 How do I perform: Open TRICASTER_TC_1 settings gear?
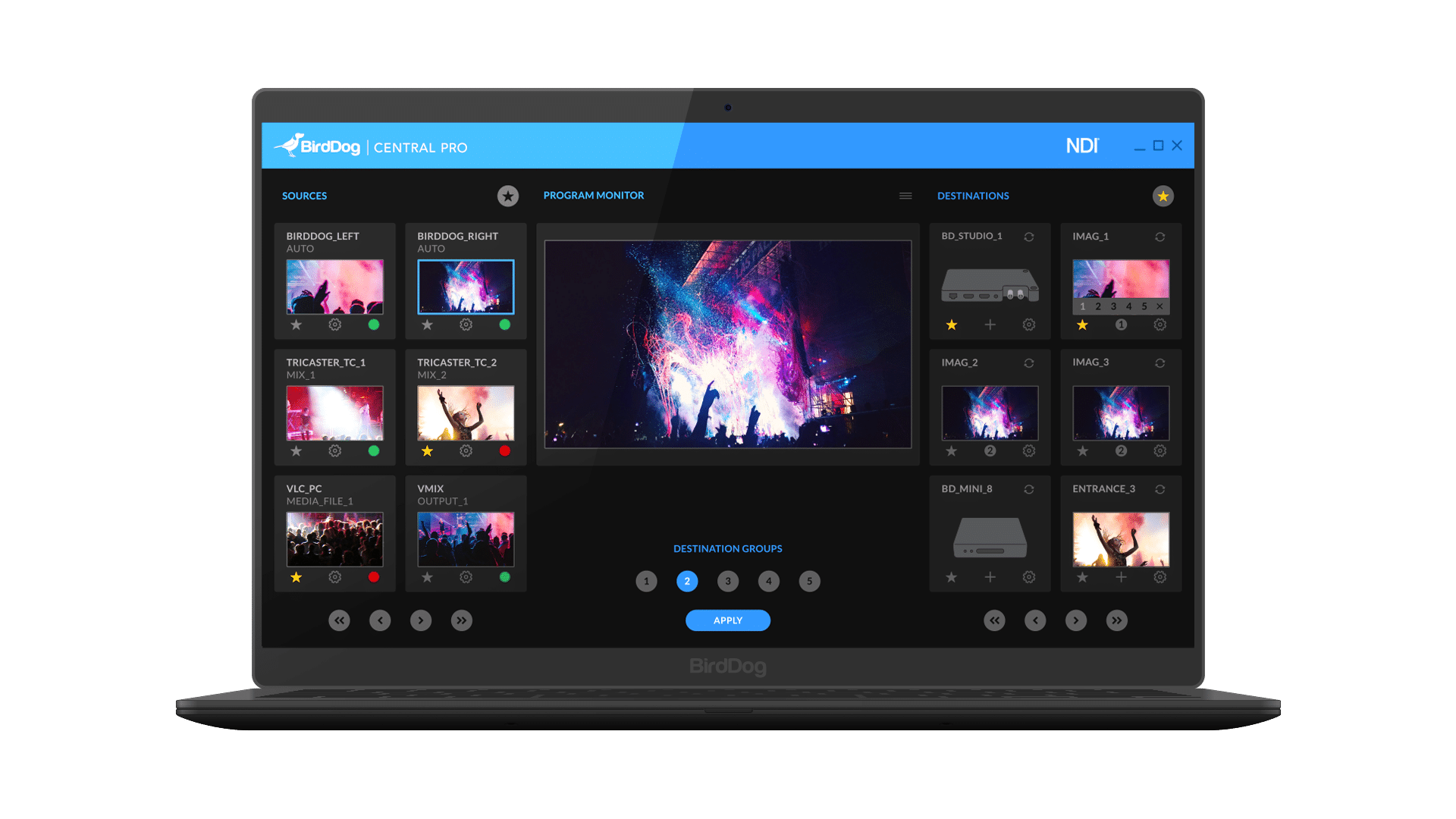tap(335, 451)
